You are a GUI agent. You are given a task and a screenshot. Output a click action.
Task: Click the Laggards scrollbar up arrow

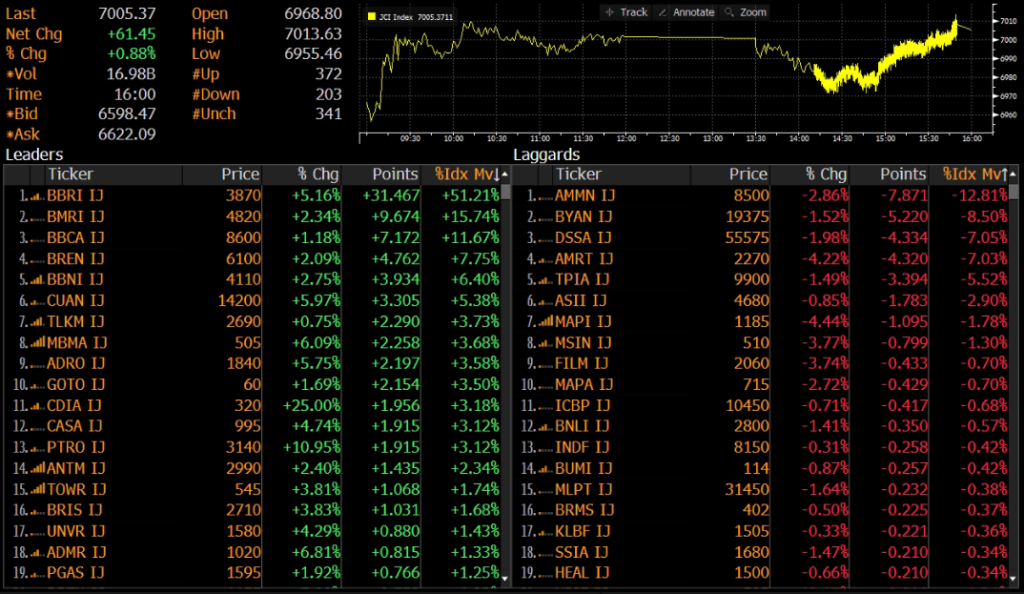(1013, 174)
